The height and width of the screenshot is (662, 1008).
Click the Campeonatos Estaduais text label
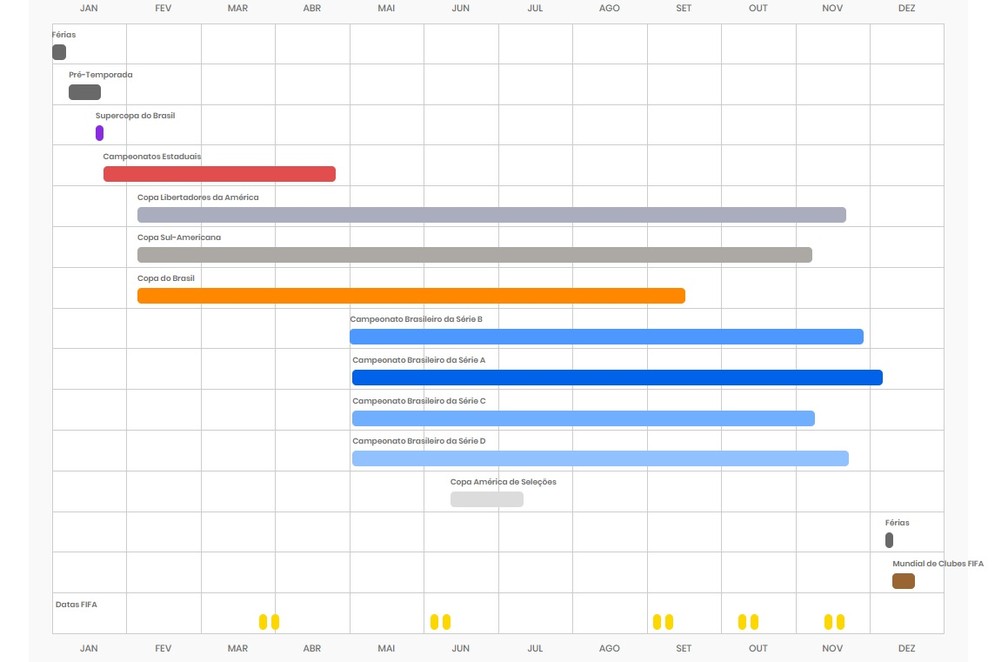(x=151, y=157)
